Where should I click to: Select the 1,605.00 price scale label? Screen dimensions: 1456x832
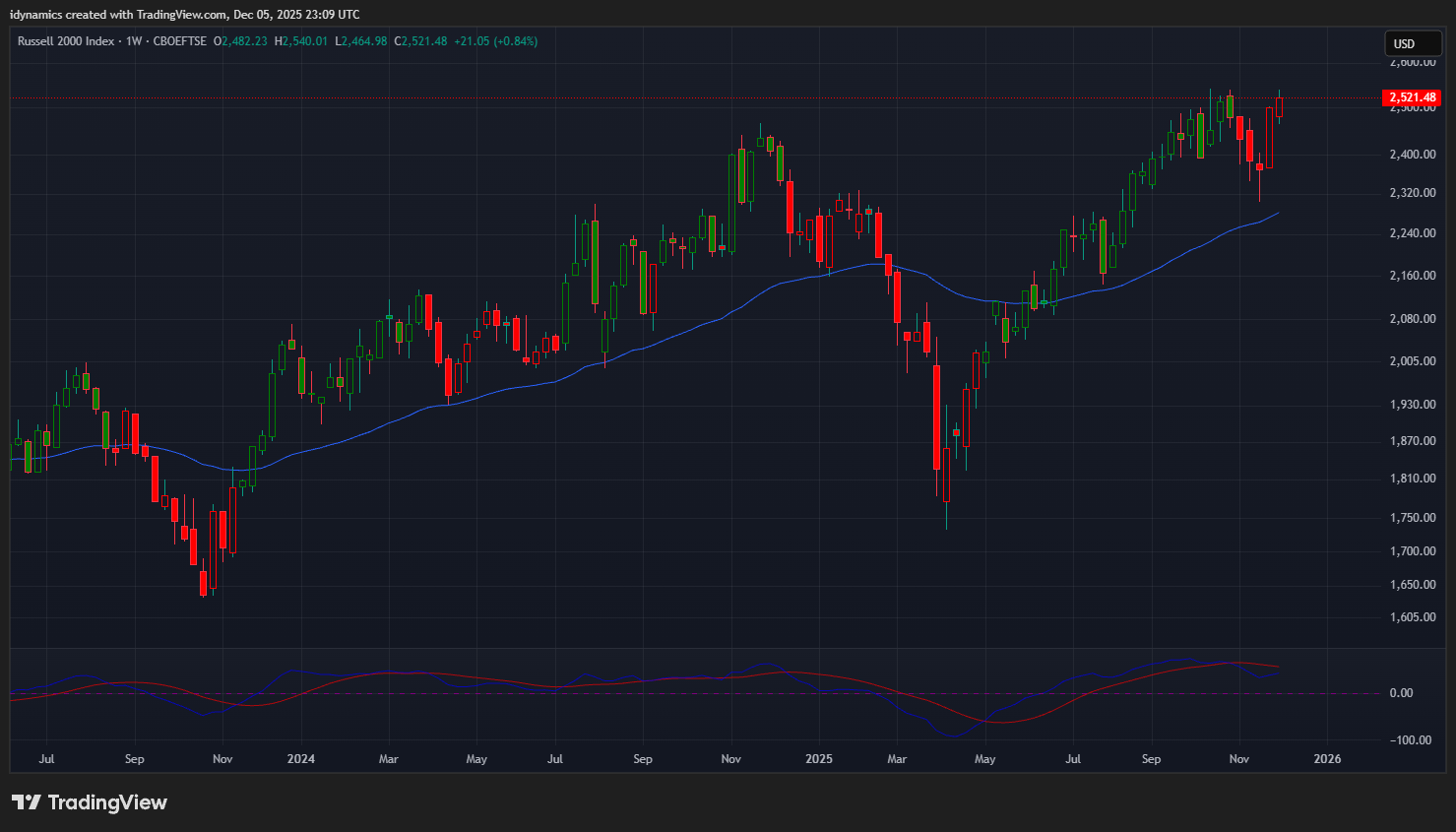(x=1412, y=617)
